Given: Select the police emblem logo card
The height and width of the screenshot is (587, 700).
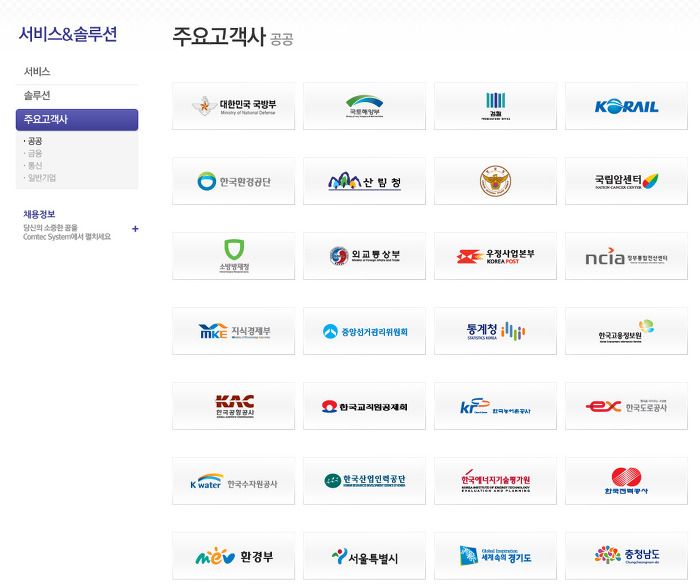Looking at the screenshot, I should tap(496, 181).
